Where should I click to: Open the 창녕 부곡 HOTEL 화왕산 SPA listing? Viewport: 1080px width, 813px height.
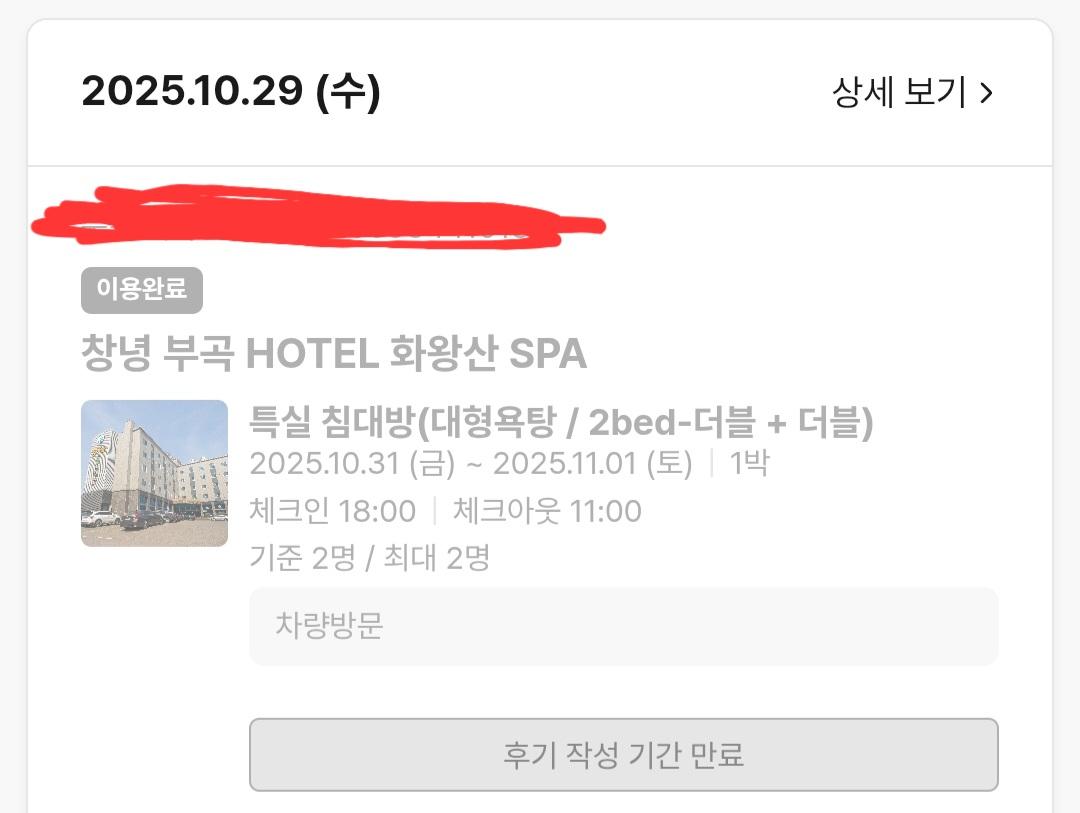click(334, 352)
